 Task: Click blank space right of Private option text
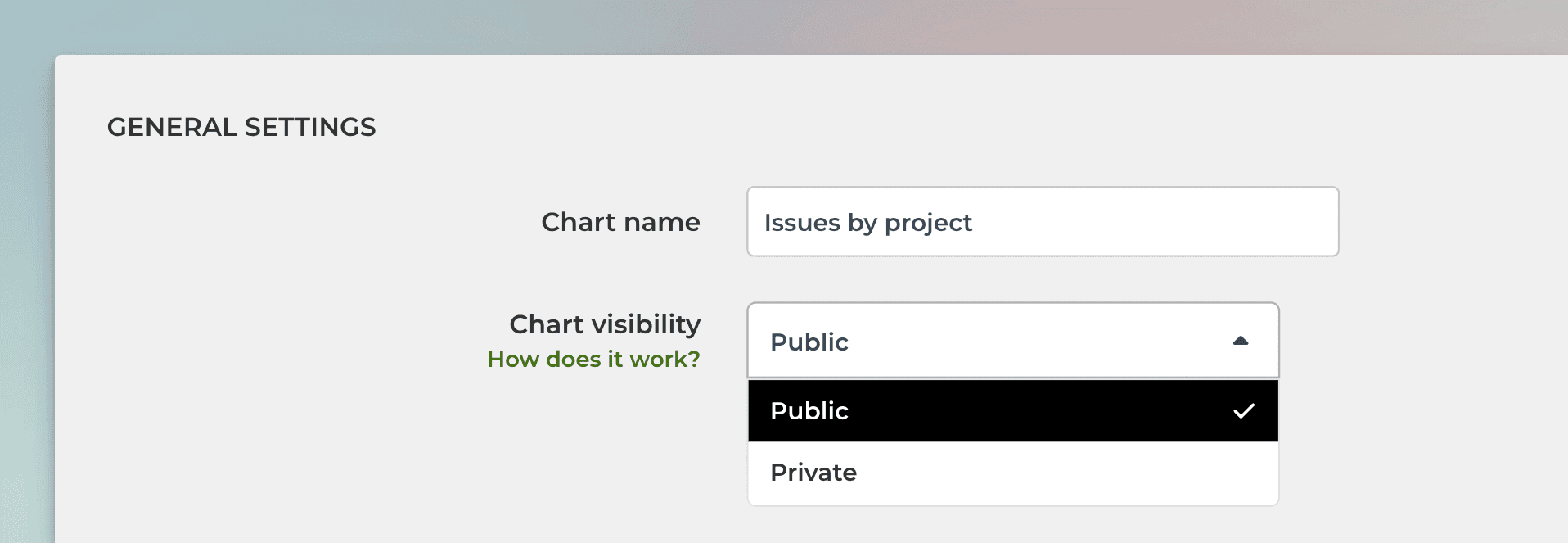[1064, 473]
